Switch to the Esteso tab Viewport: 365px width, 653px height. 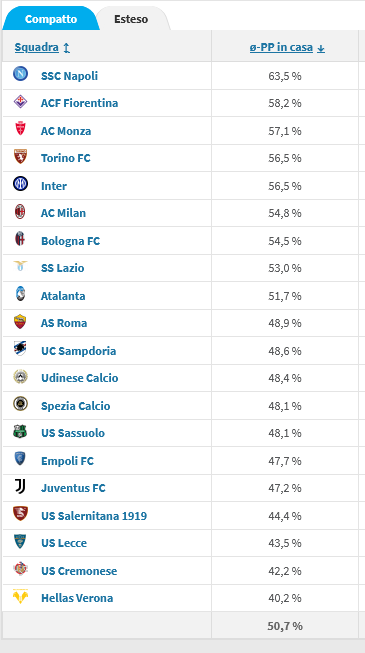click(131, 19)
